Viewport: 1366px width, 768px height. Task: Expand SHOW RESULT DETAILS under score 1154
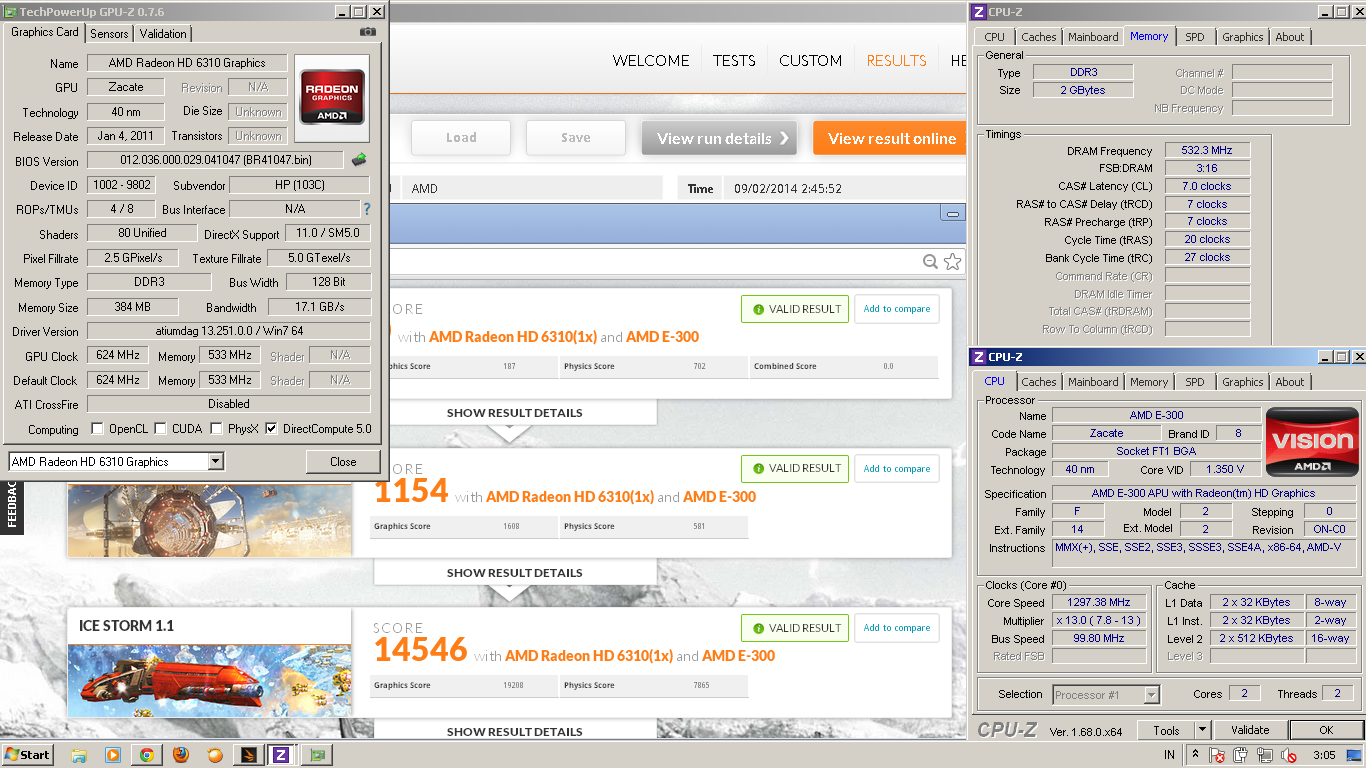(514, 573)
